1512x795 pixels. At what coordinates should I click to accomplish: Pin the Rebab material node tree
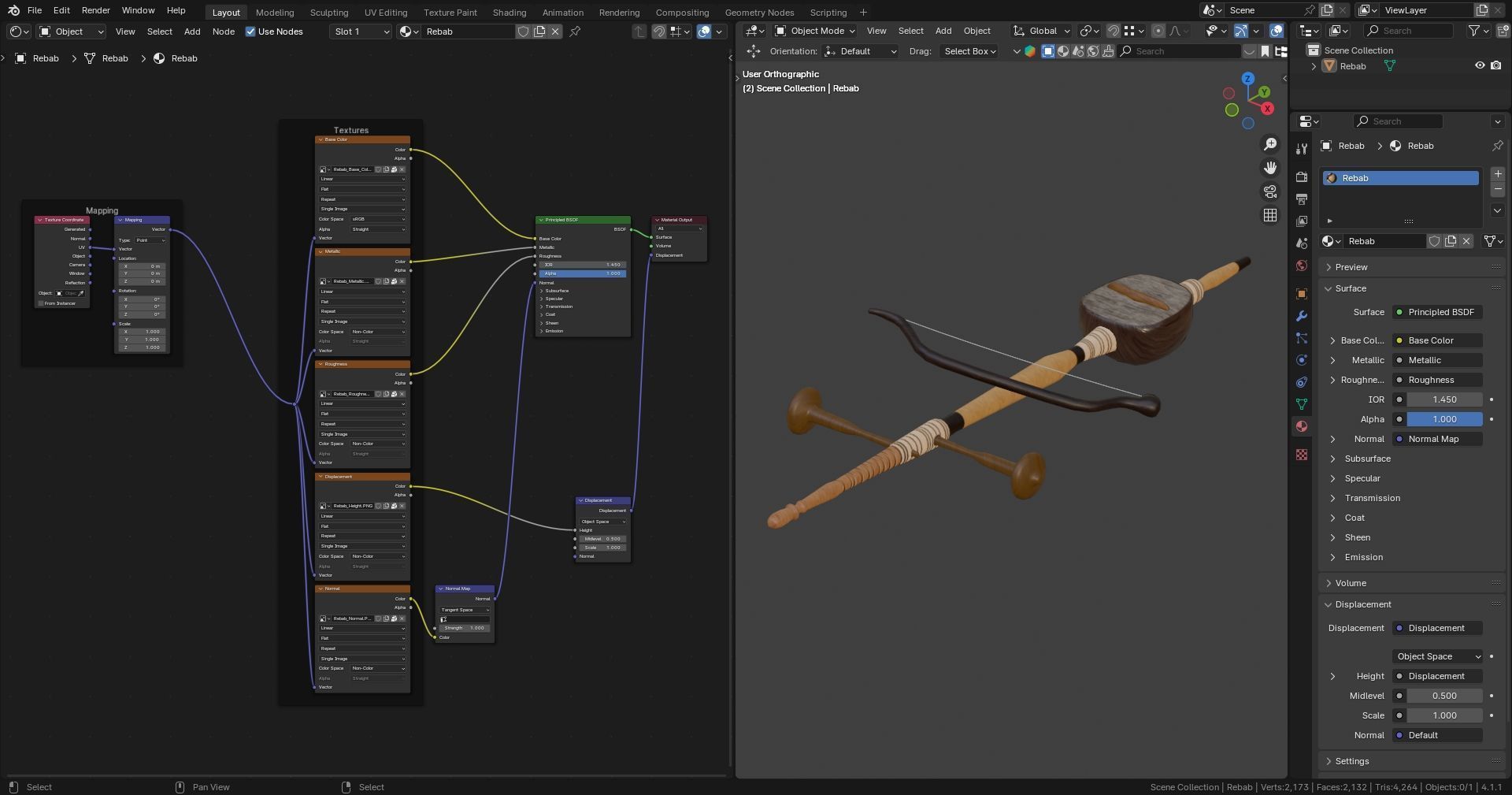pyautogui.click(x=575, y=32)
